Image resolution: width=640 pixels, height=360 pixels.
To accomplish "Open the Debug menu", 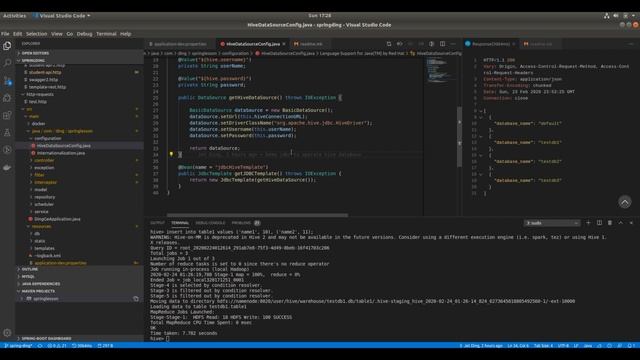I will [84, 34].
